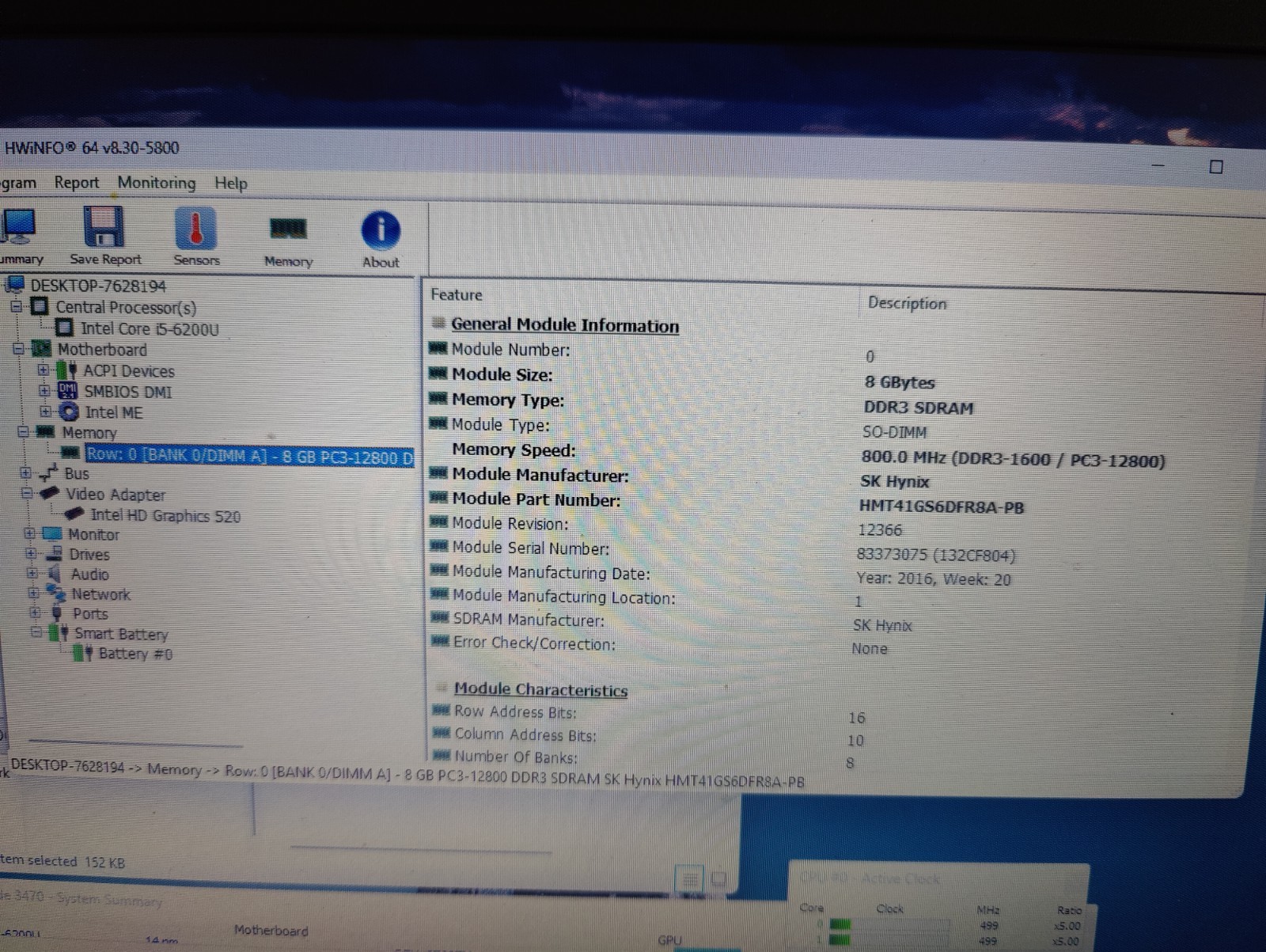Click the Central Processor(s) chip icon
Image resolution: width=1266 pixels, height=952 pixels.
tap(39, 306)
